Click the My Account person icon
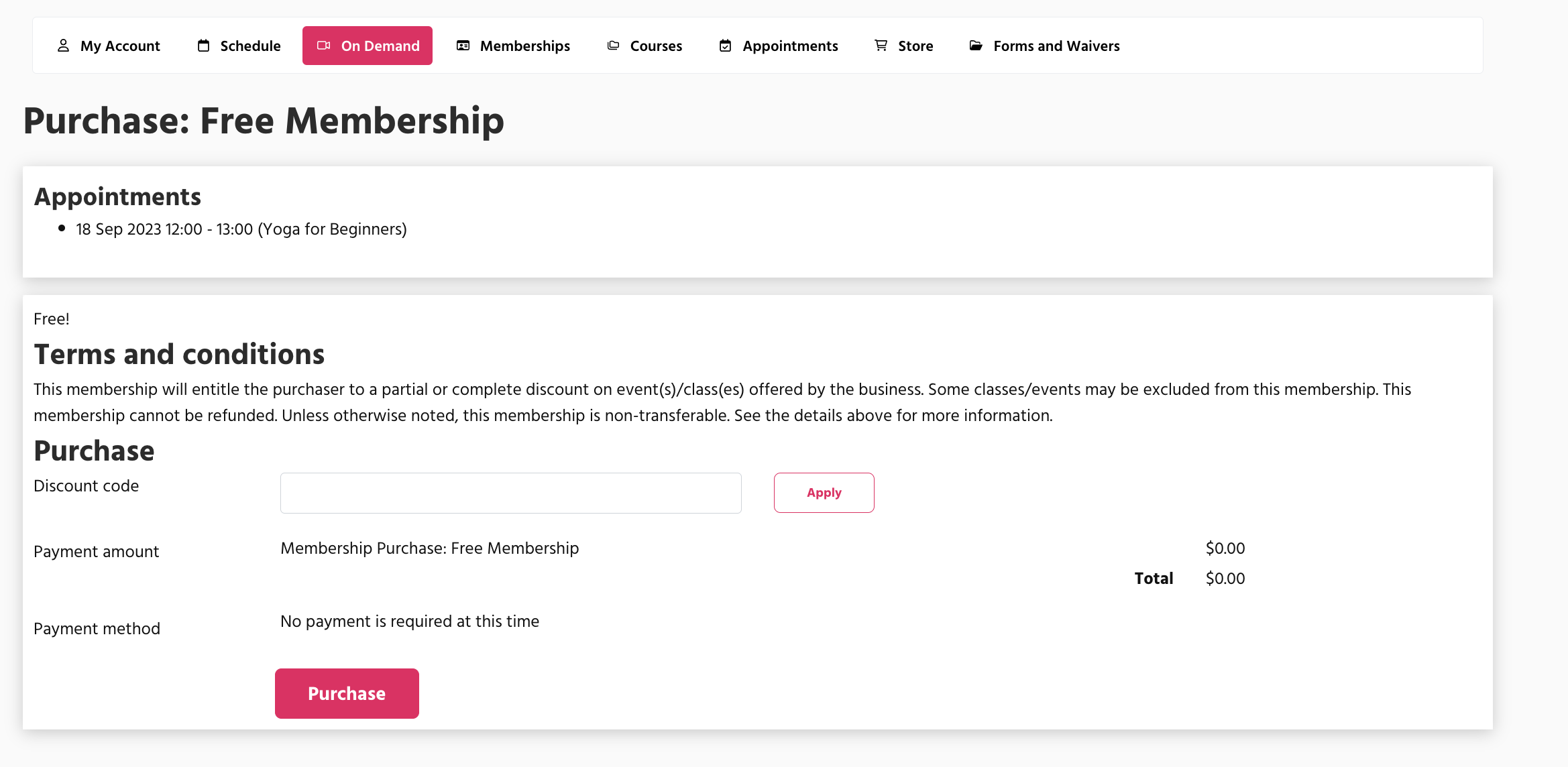1568x767 pixels. pyautogui.click(x=63, y=46)
